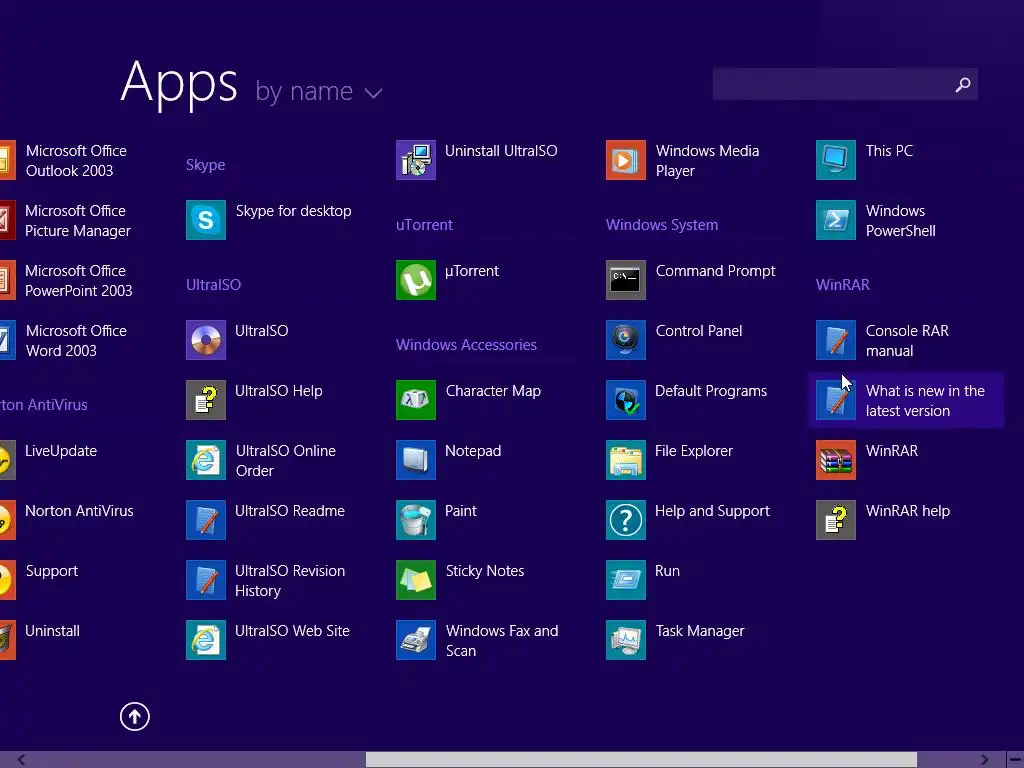Launch the UltraISO disc icon
1024x768 pixels.
point(206,340)
